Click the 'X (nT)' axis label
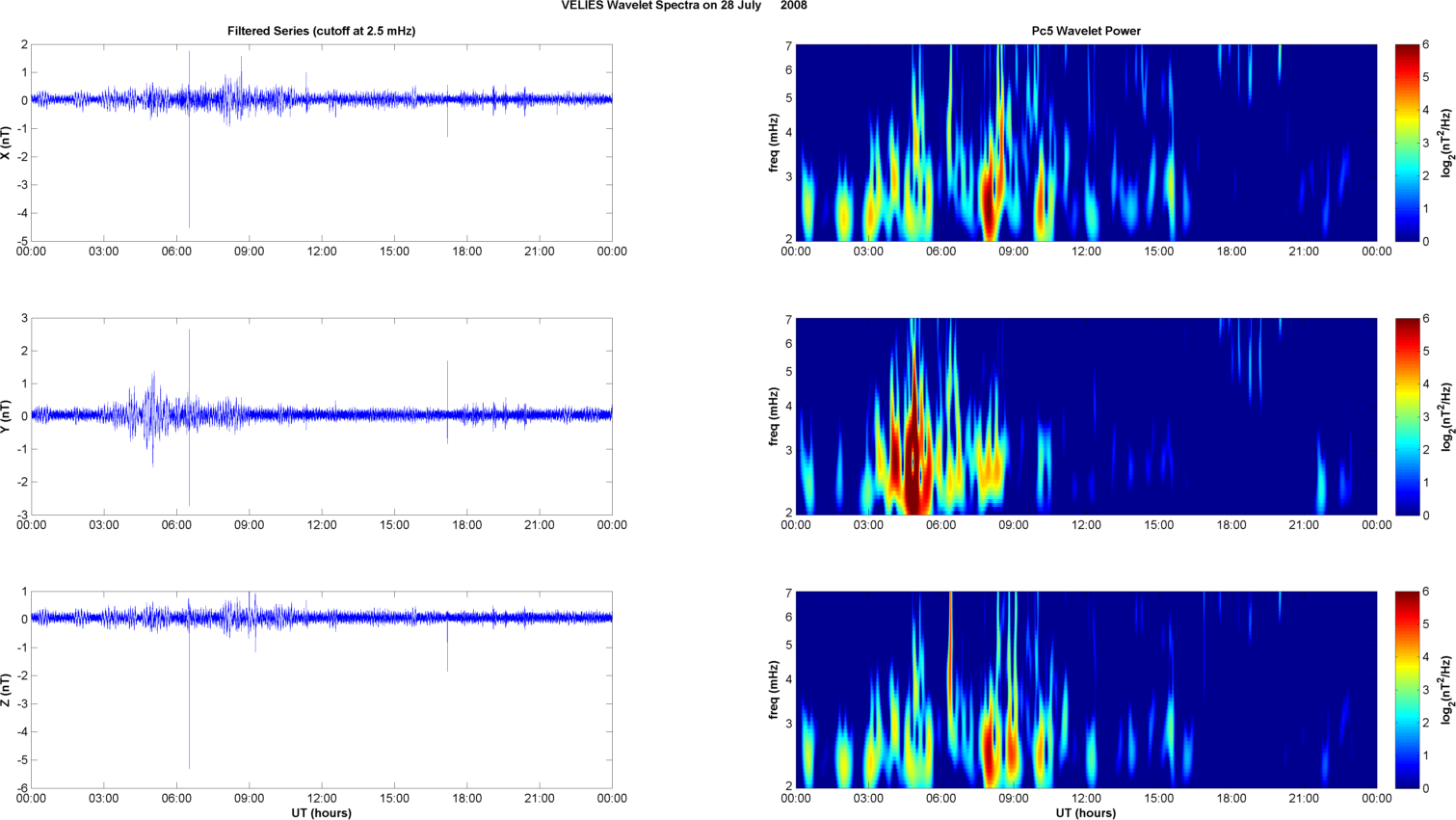 (7, 143)
